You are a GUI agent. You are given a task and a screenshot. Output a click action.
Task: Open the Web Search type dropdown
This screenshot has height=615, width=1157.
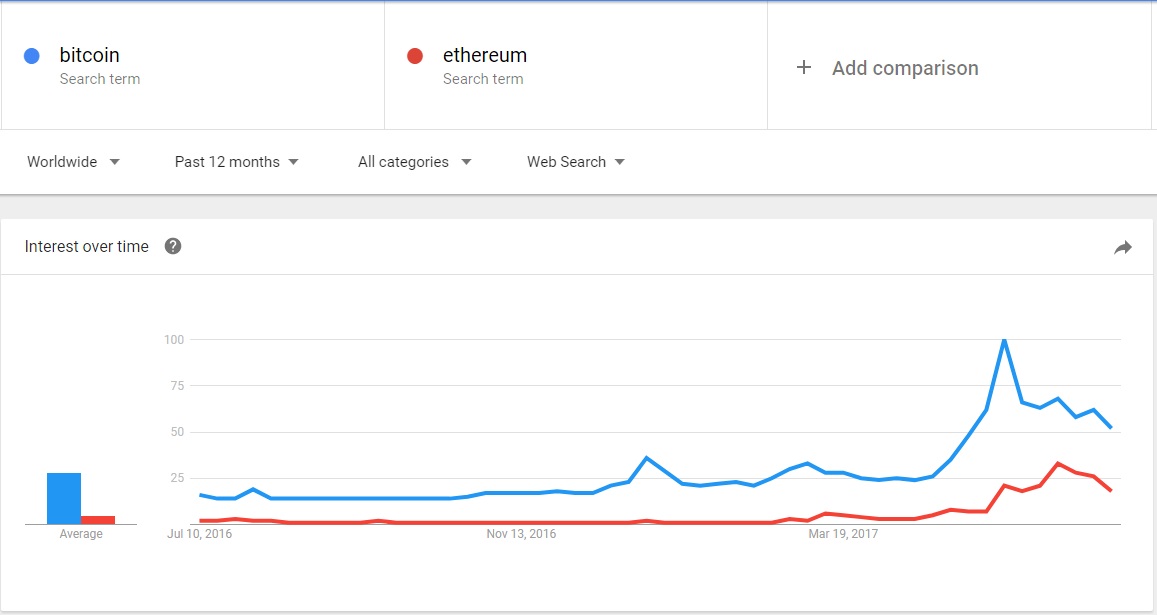576,162
